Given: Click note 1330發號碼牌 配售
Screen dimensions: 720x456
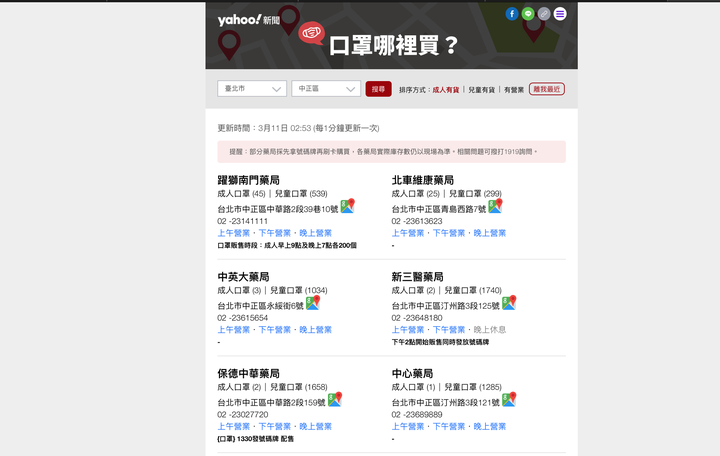Looking at the screenshot, I should pyautogui.click(x=255, y=439).
